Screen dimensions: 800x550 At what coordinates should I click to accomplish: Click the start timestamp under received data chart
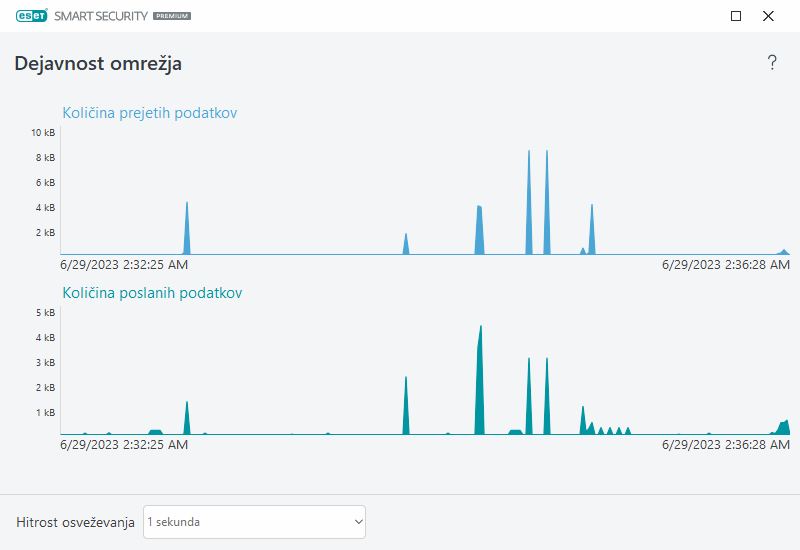[x=124, y=265]
